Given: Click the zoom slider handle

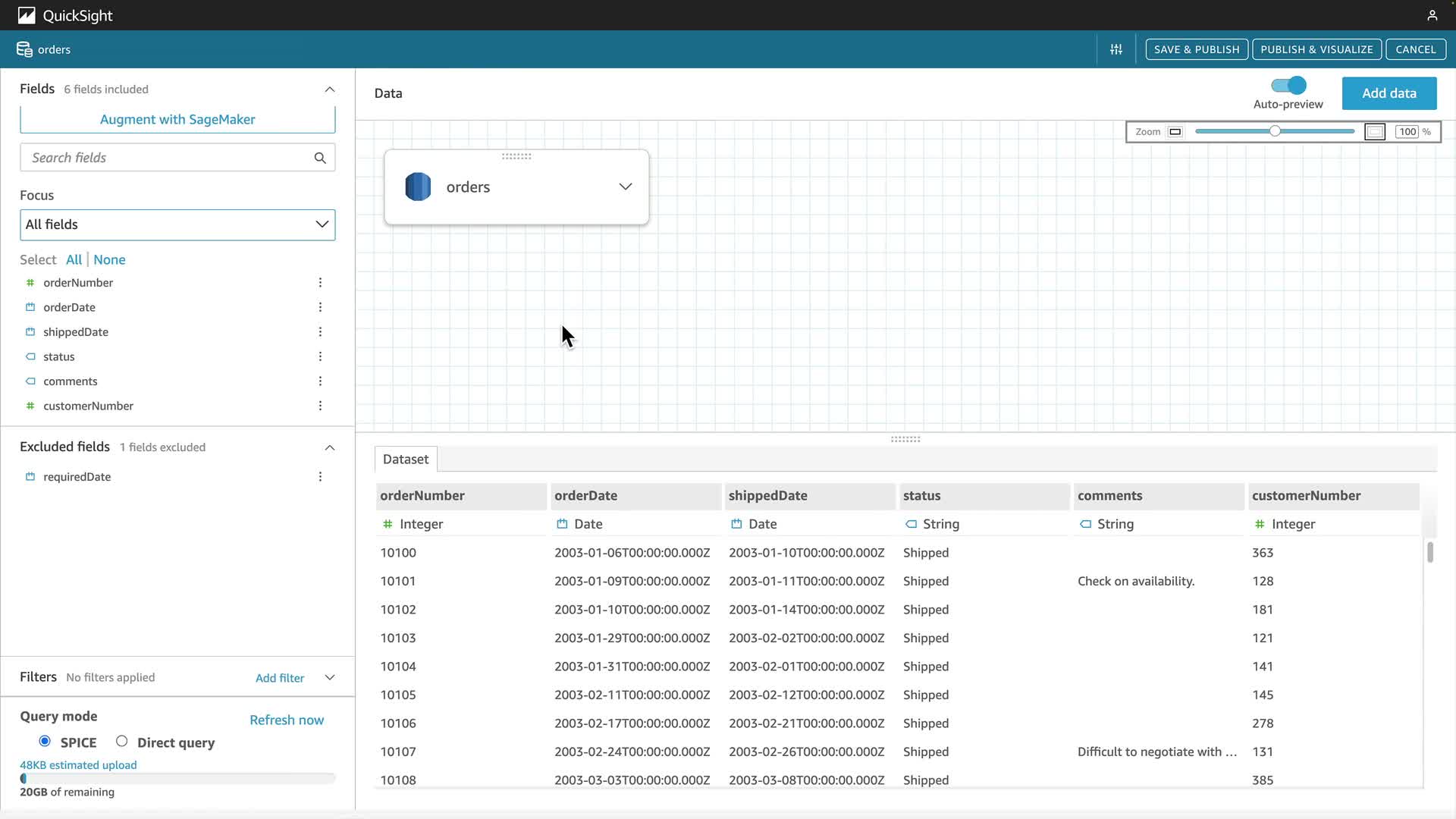Looking at the screenshot, I should pyautogui.click(x=1275, y=131).
